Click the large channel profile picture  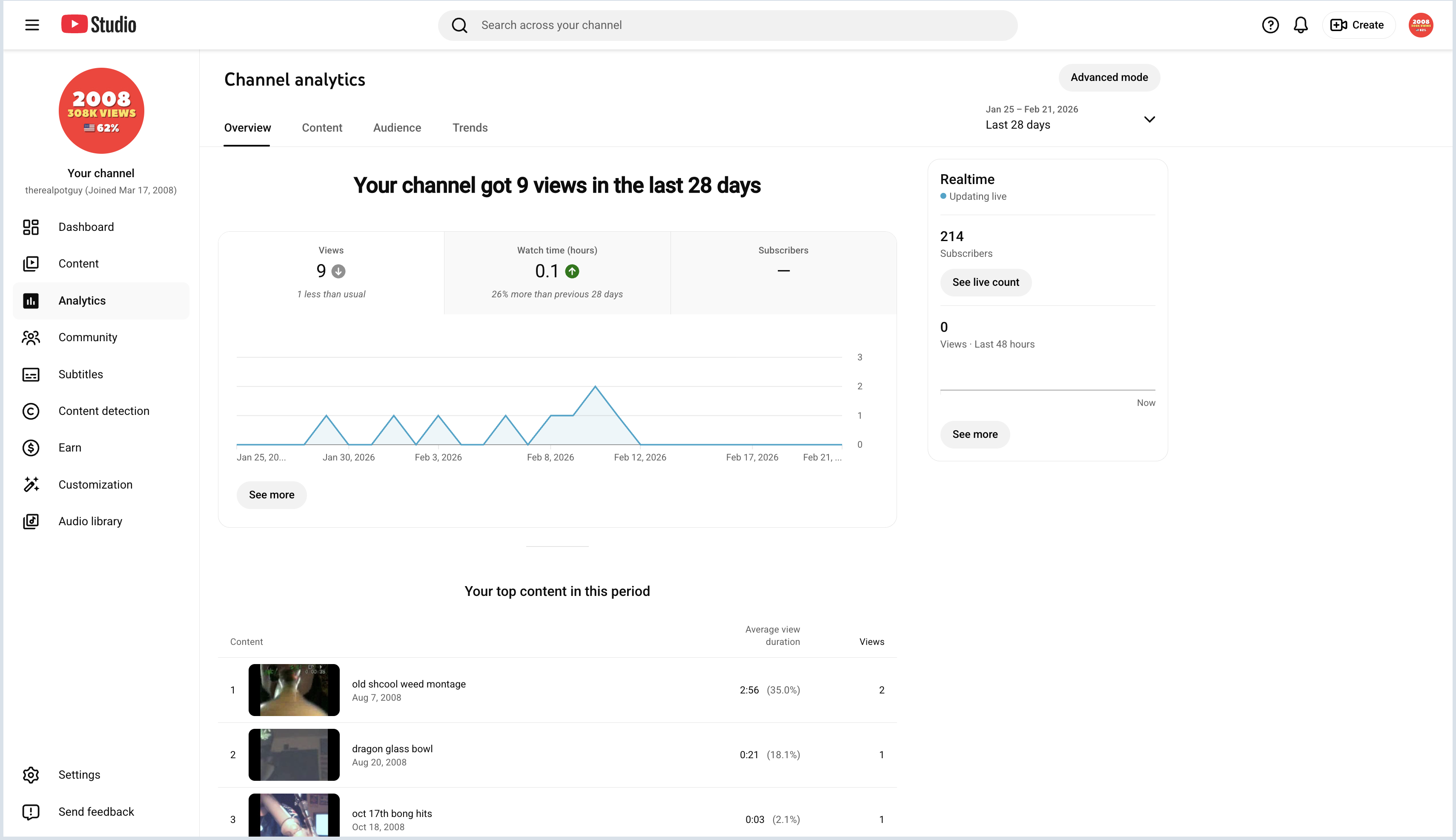coord(101,111)
